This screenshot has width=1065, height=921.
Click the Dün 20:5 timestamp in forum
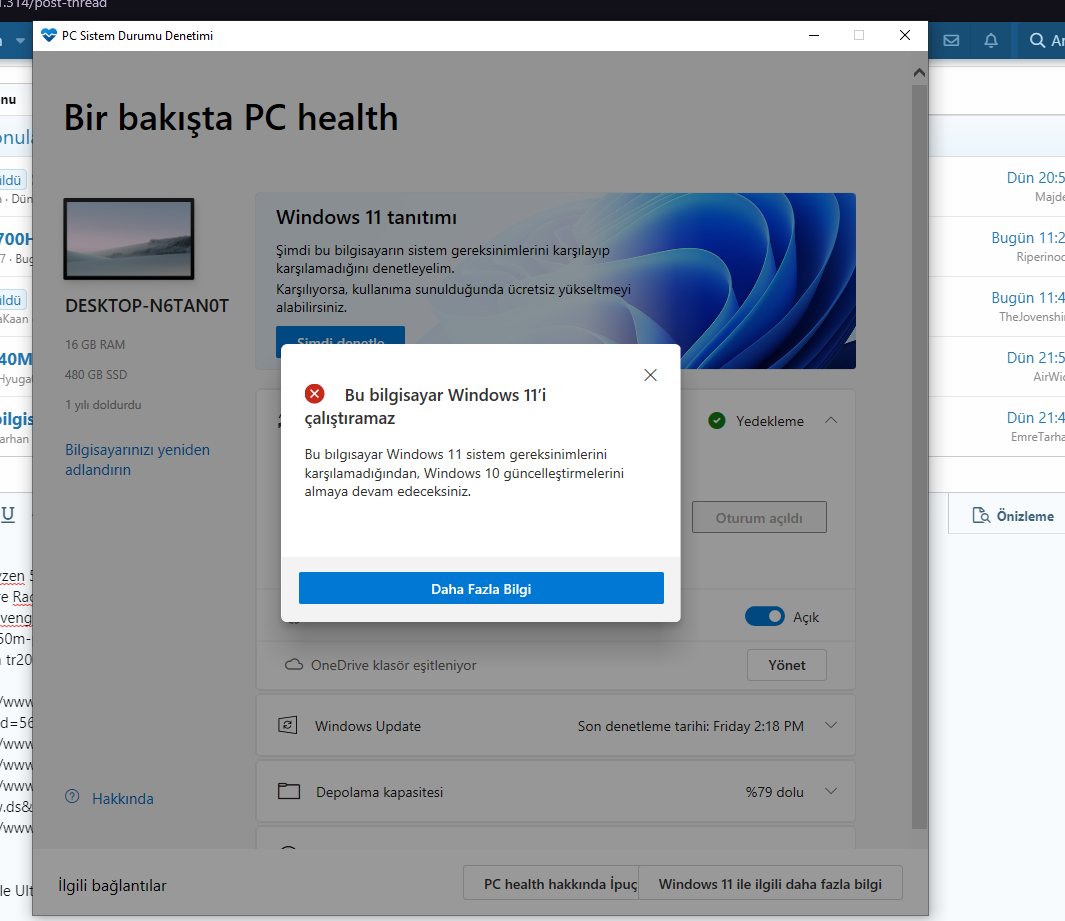(x=1035, y=177)
